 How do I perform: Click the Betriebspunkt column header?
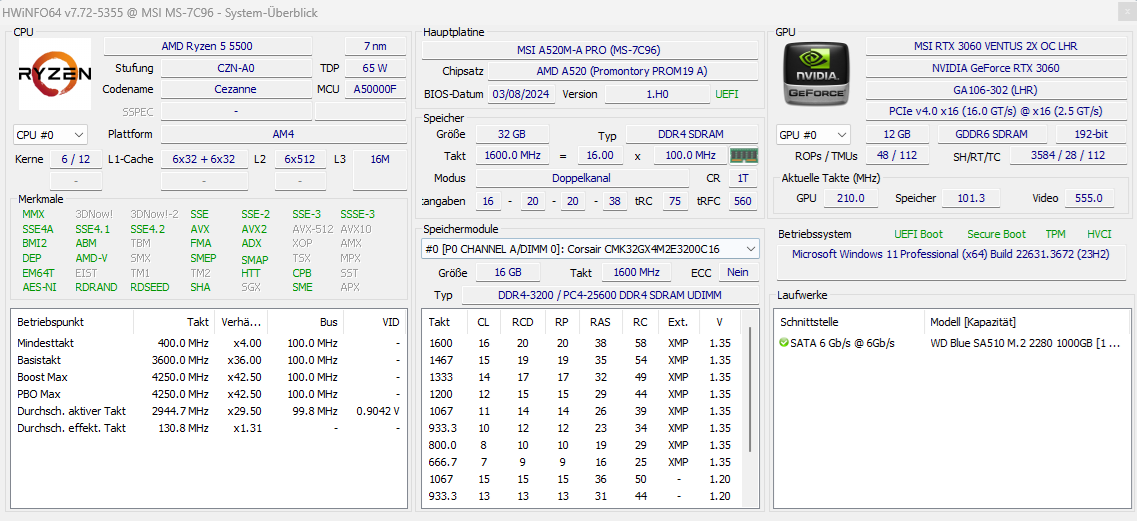[x=73, y=321]
